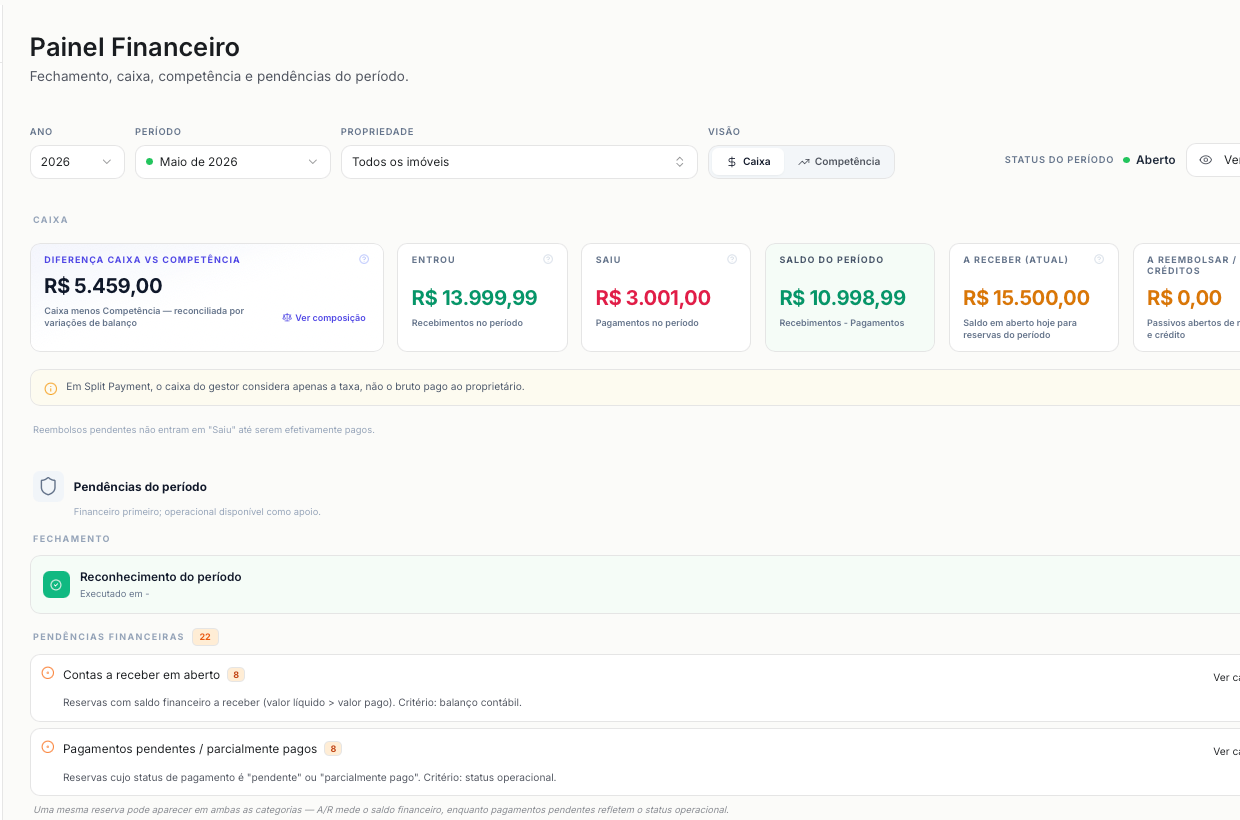This screenshot has width=1240, height=820.
Task: Click the 'Painel Financeiro' heading
Action: (135, 47)
